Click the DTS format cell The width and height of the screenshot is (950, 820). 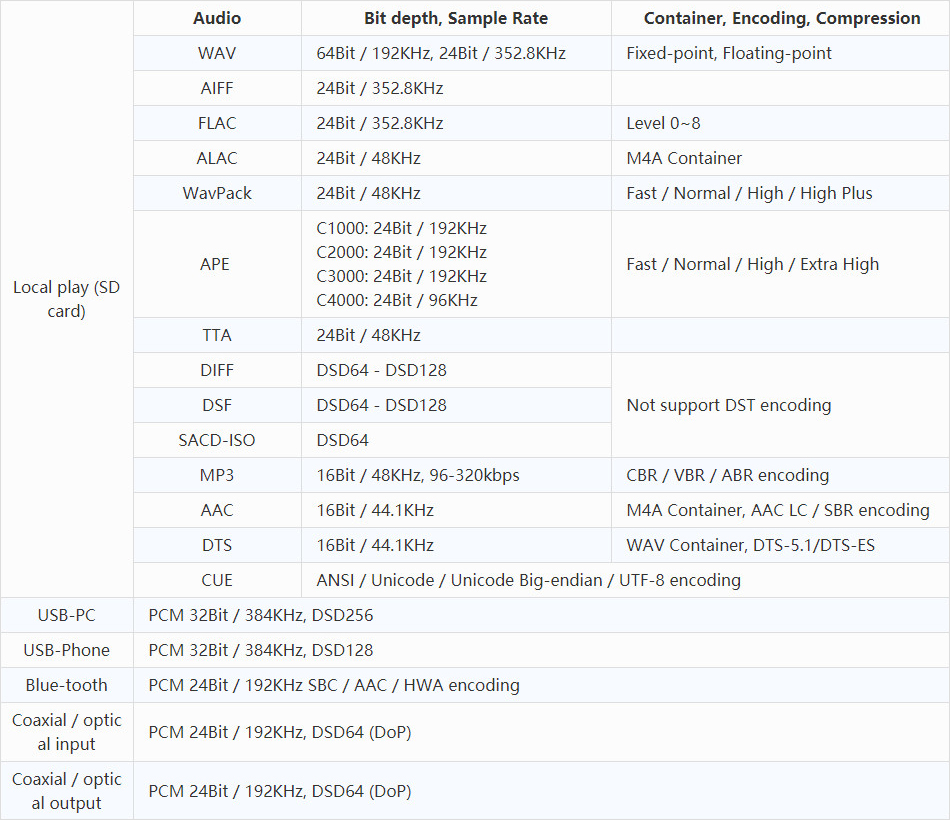[217, 545]
